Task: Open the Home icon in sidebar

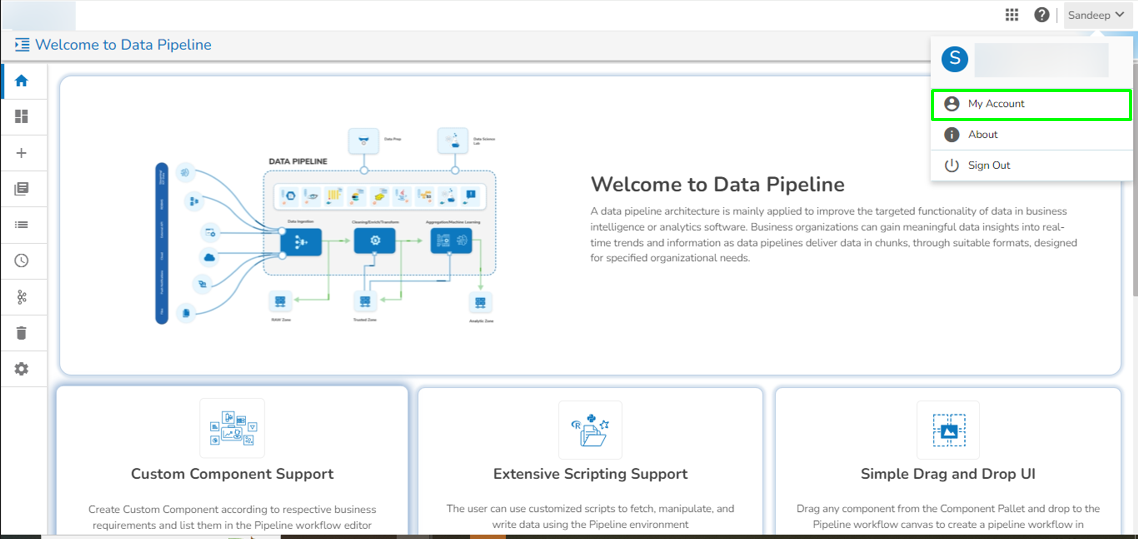Action: [22, 81]
